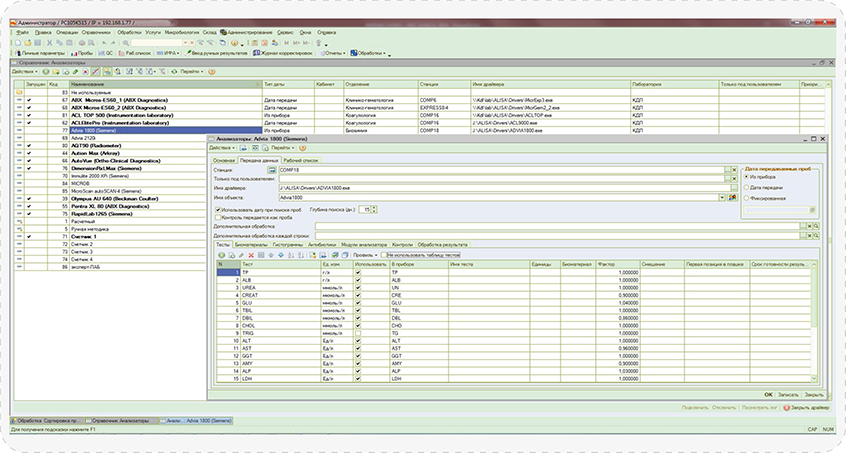
Task: Switch to the Модули анализатора tab
Action: tap(364, 245)
